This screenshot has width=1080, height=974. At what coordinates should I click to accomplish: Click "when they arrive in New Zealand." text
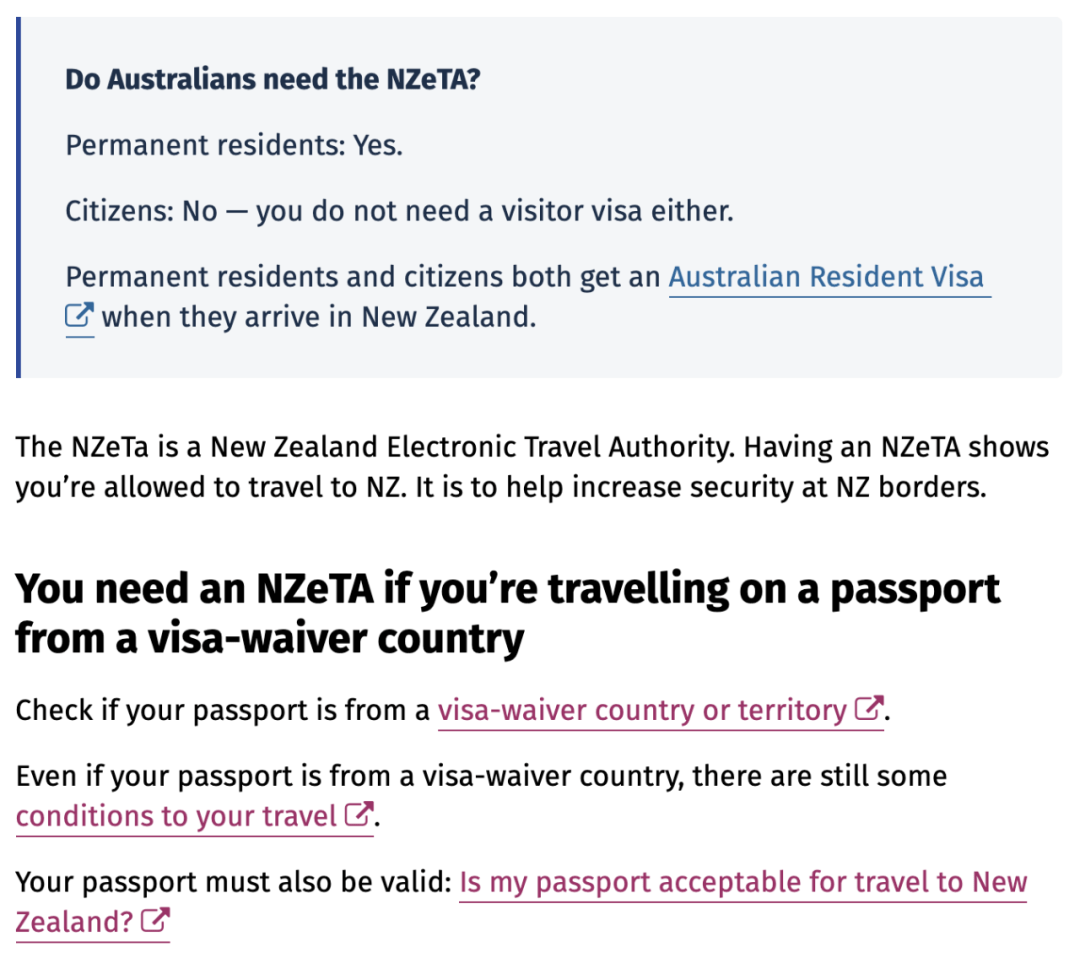[318, 318]
